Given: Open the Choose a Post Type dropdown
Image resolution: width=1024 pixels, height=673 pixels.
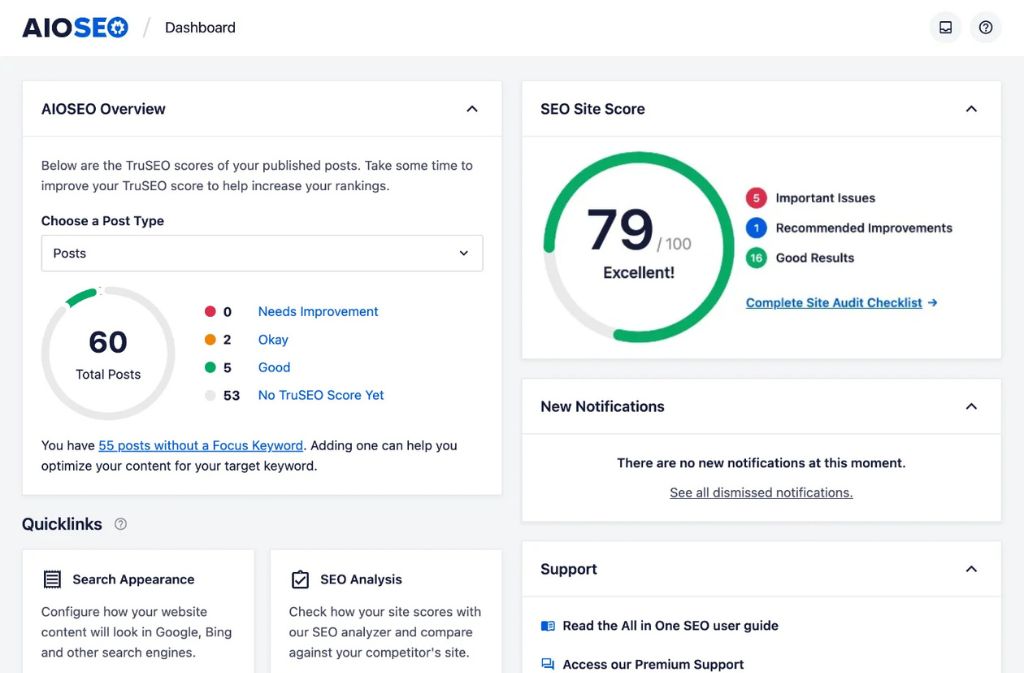Looking at the screenshot, I should 262,253.
